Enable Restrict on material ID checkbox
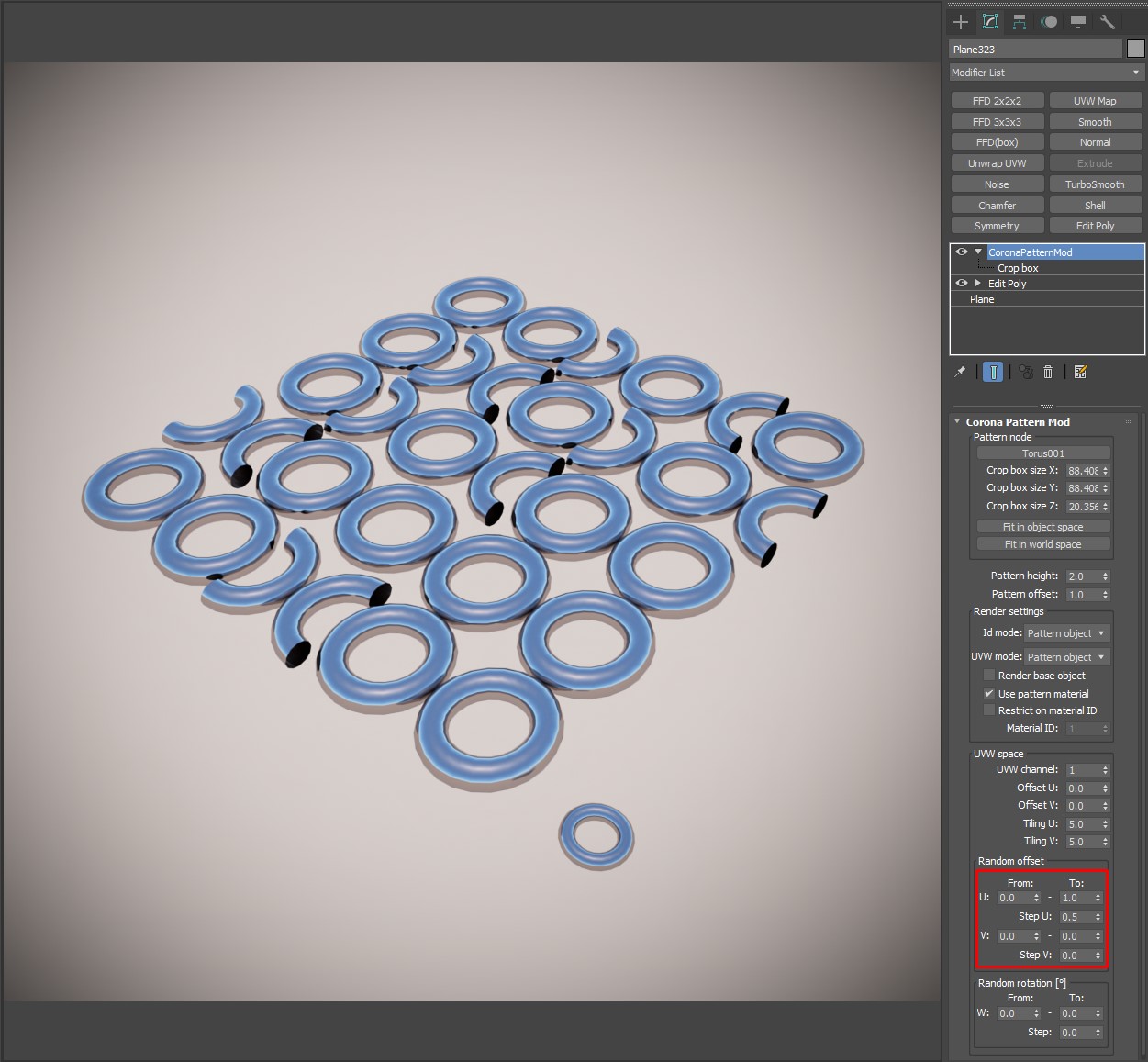 (989, 710)
